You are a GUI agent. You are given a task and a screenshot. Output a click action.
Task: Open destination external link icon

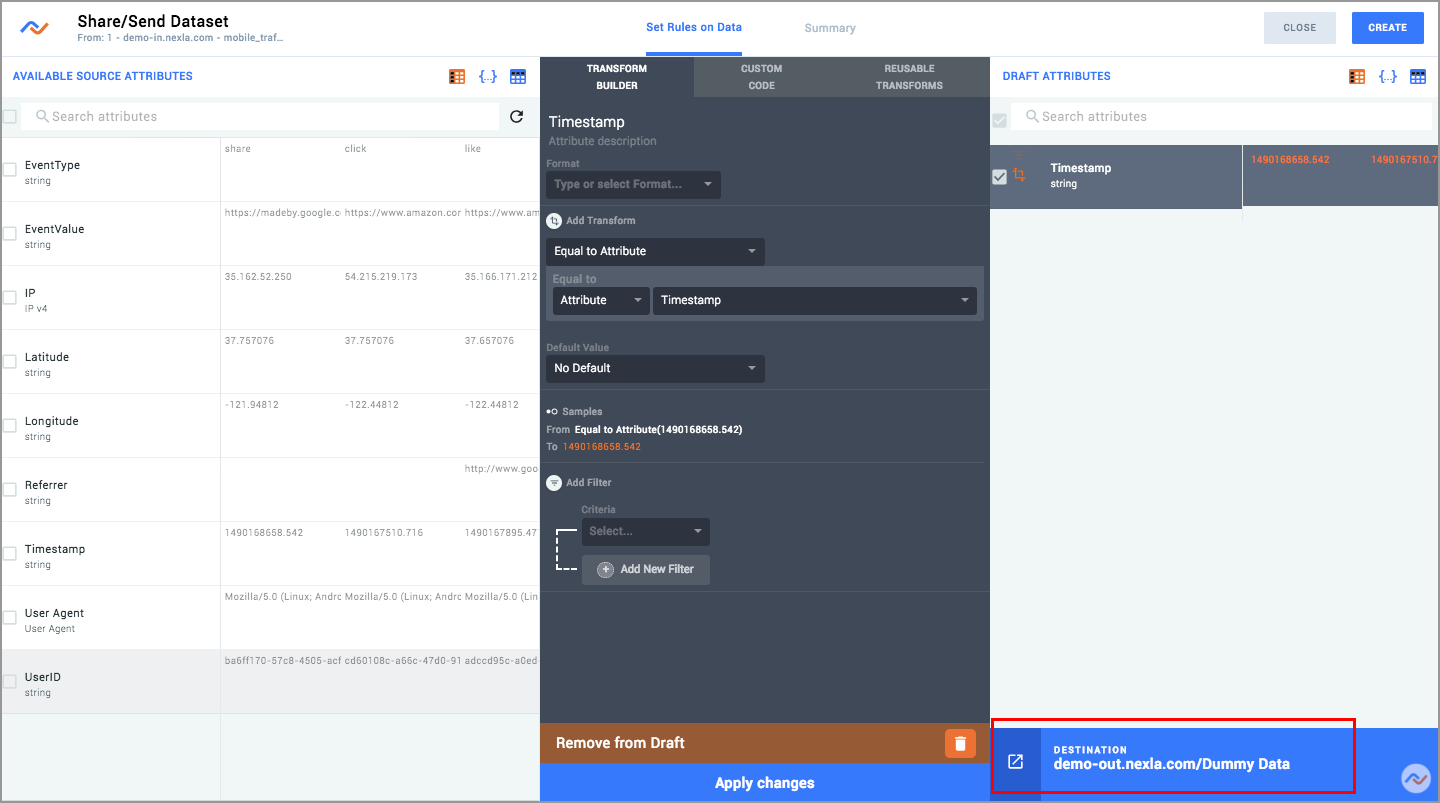1015,762
